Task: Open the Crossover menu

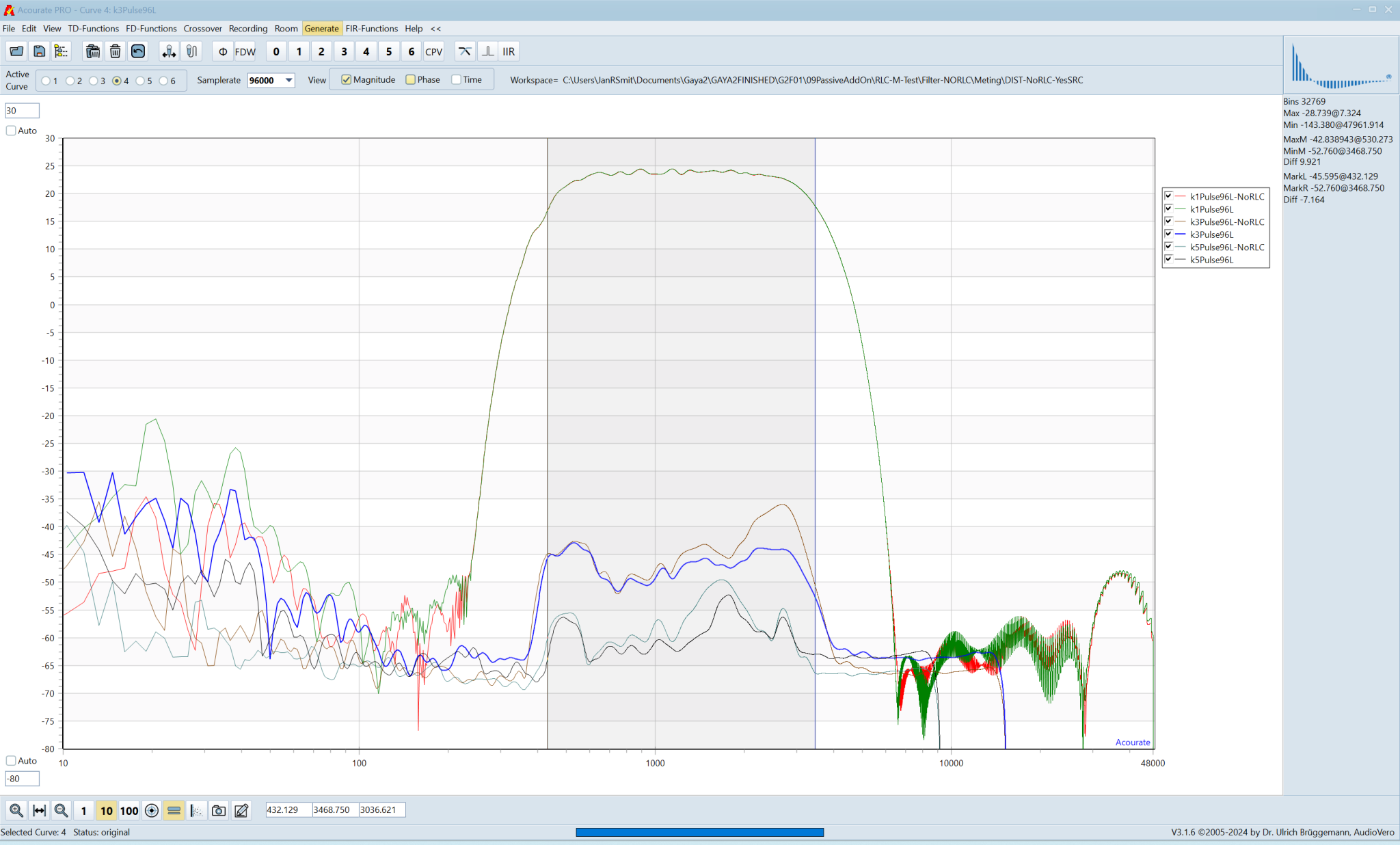Action: click(x=202, y=29)
